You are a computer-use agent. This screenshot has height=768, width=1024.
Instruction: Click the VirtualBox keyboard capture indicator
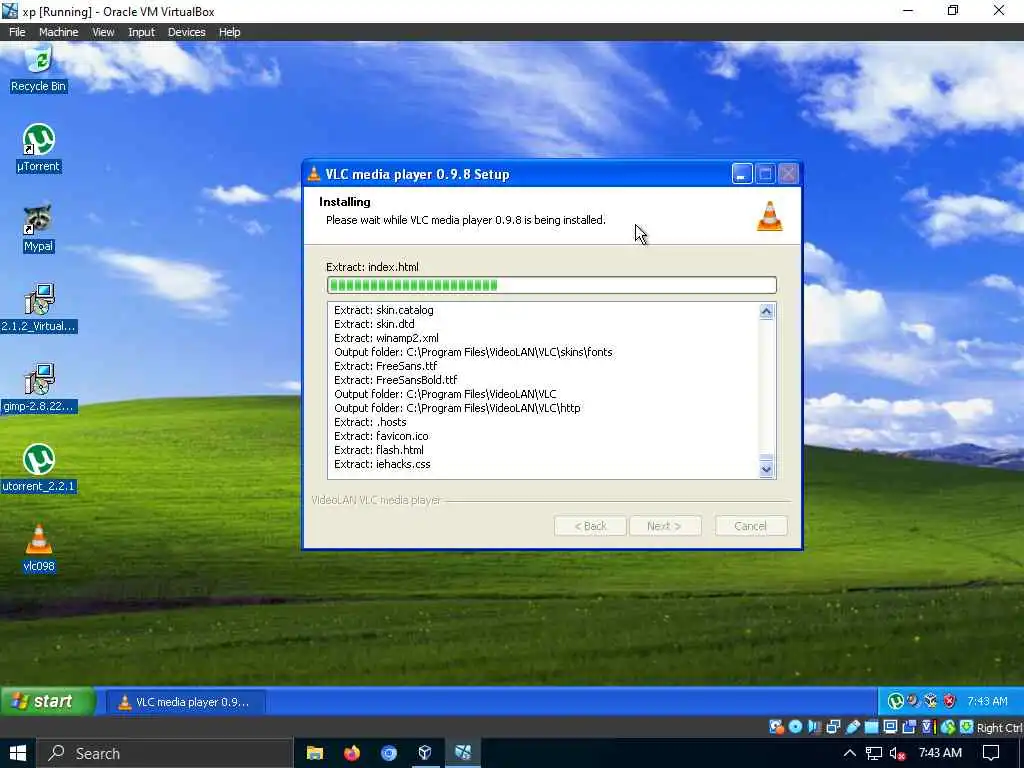tap(967, 727)
